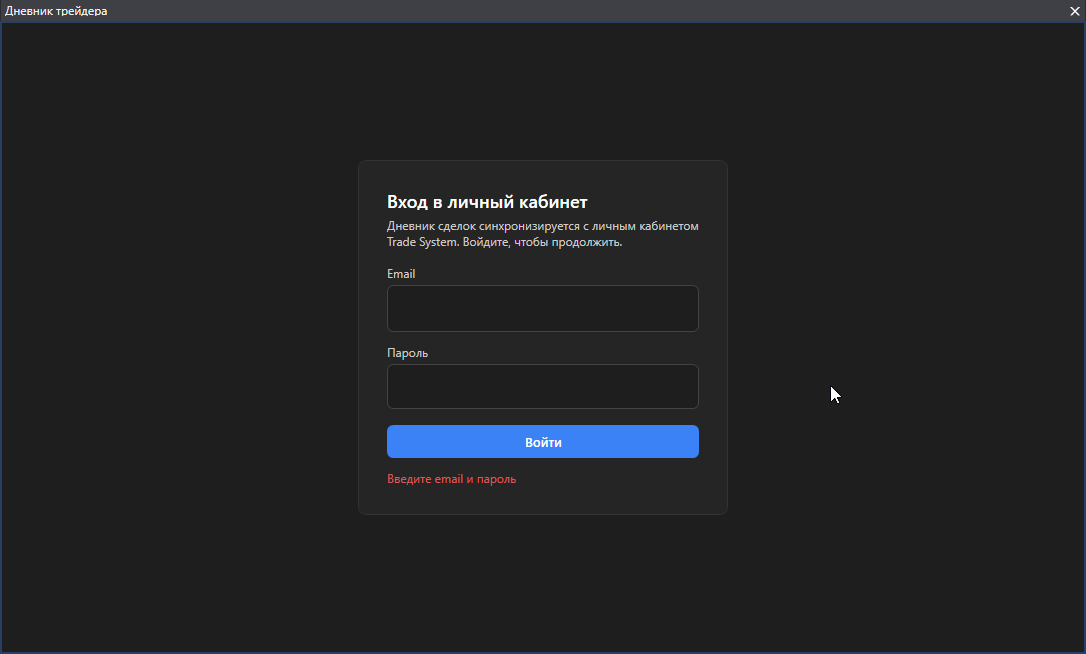Submit the form with the Войти button
The width and height of the screenshot is (1086, 654).
[x=542, y=441]
